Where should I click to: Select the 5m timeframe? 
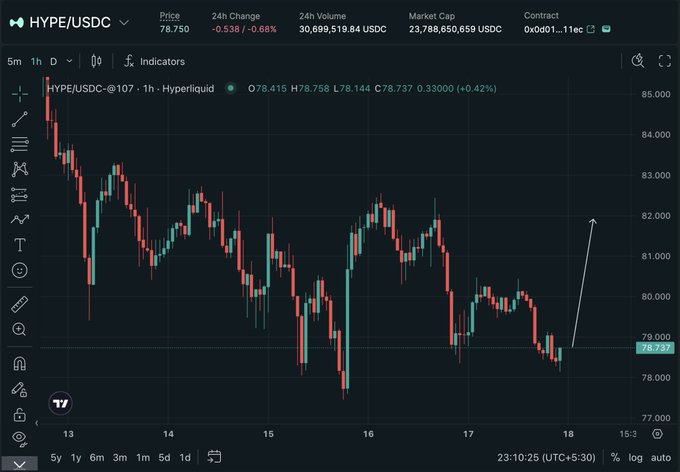pos(14,62)
